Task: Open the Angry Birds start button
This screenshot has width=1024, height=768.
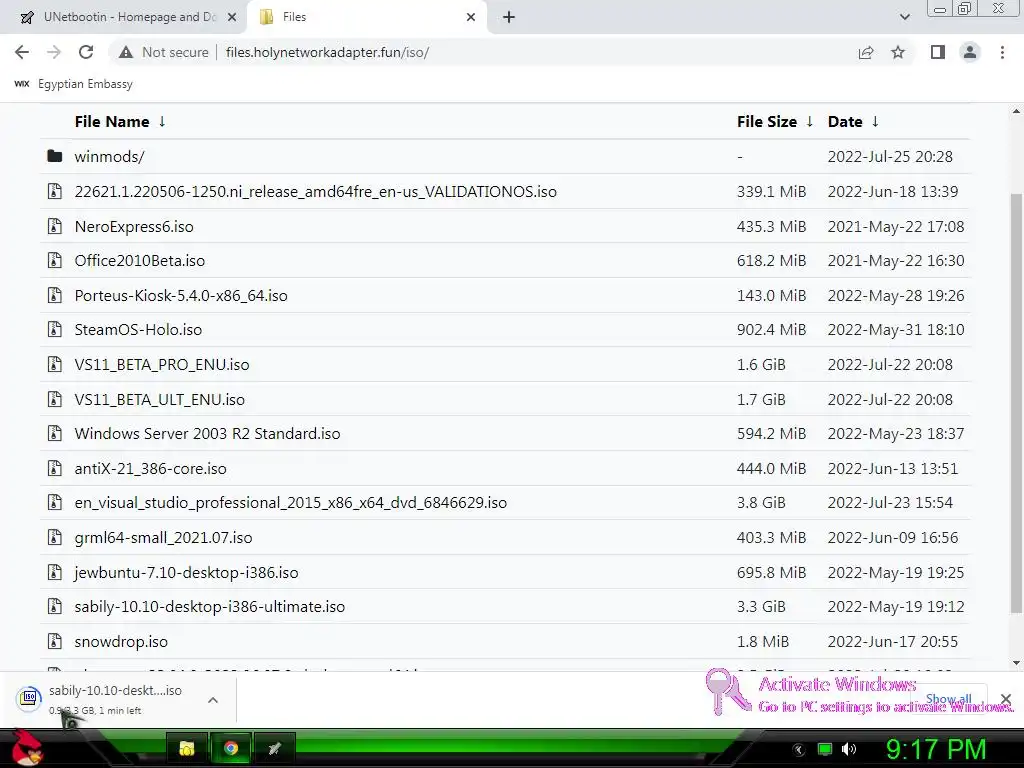Action: (x=28, y=748)
